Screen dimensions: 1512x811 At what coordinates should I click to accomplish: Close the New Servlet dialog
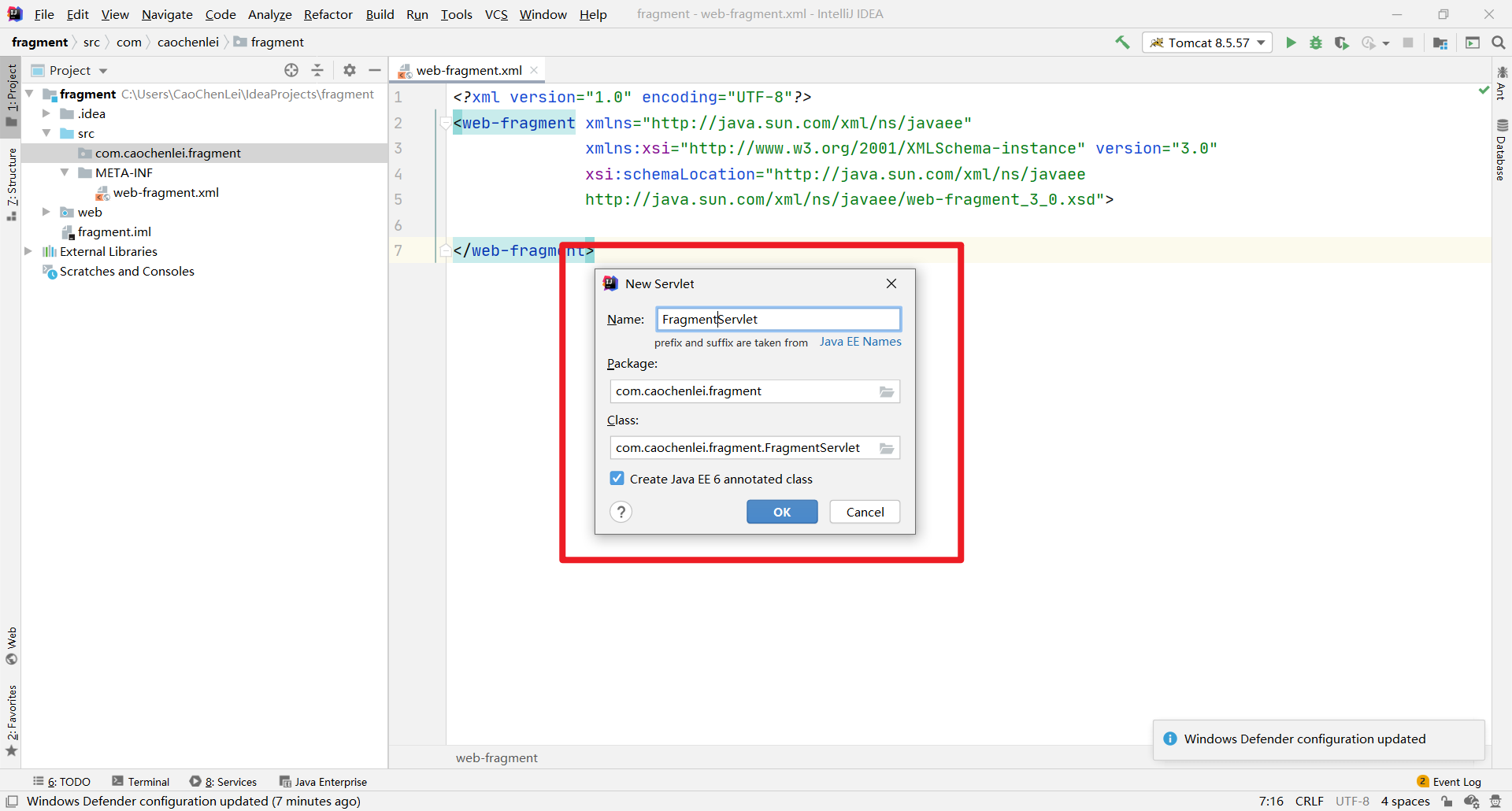click(891, 283)
